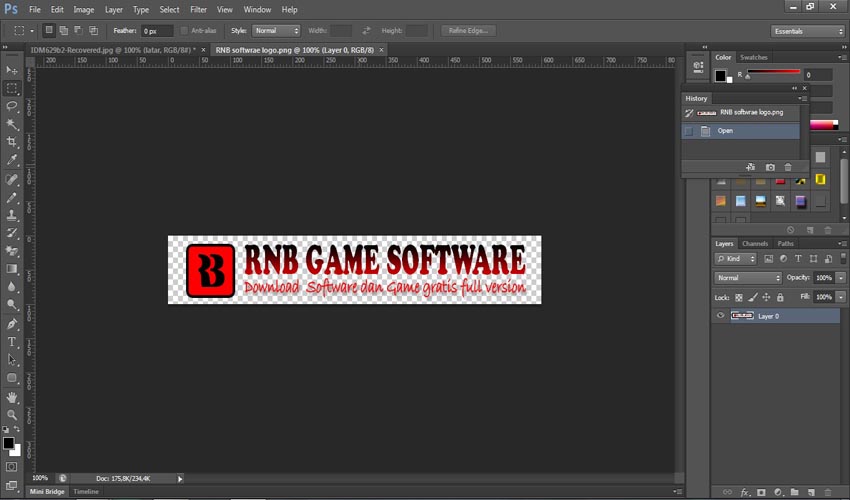Open the Style dropdown set to Normal

click(x=276, y=31)
